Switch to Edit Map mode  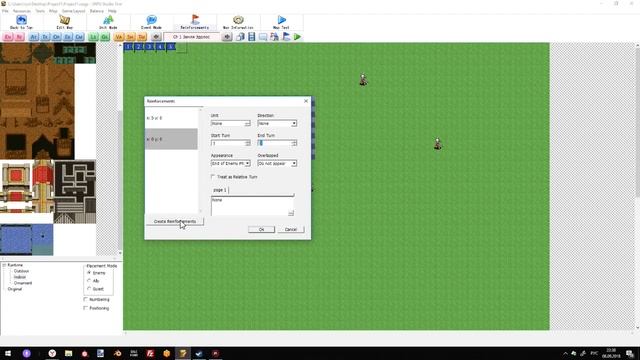coord(64,22)
